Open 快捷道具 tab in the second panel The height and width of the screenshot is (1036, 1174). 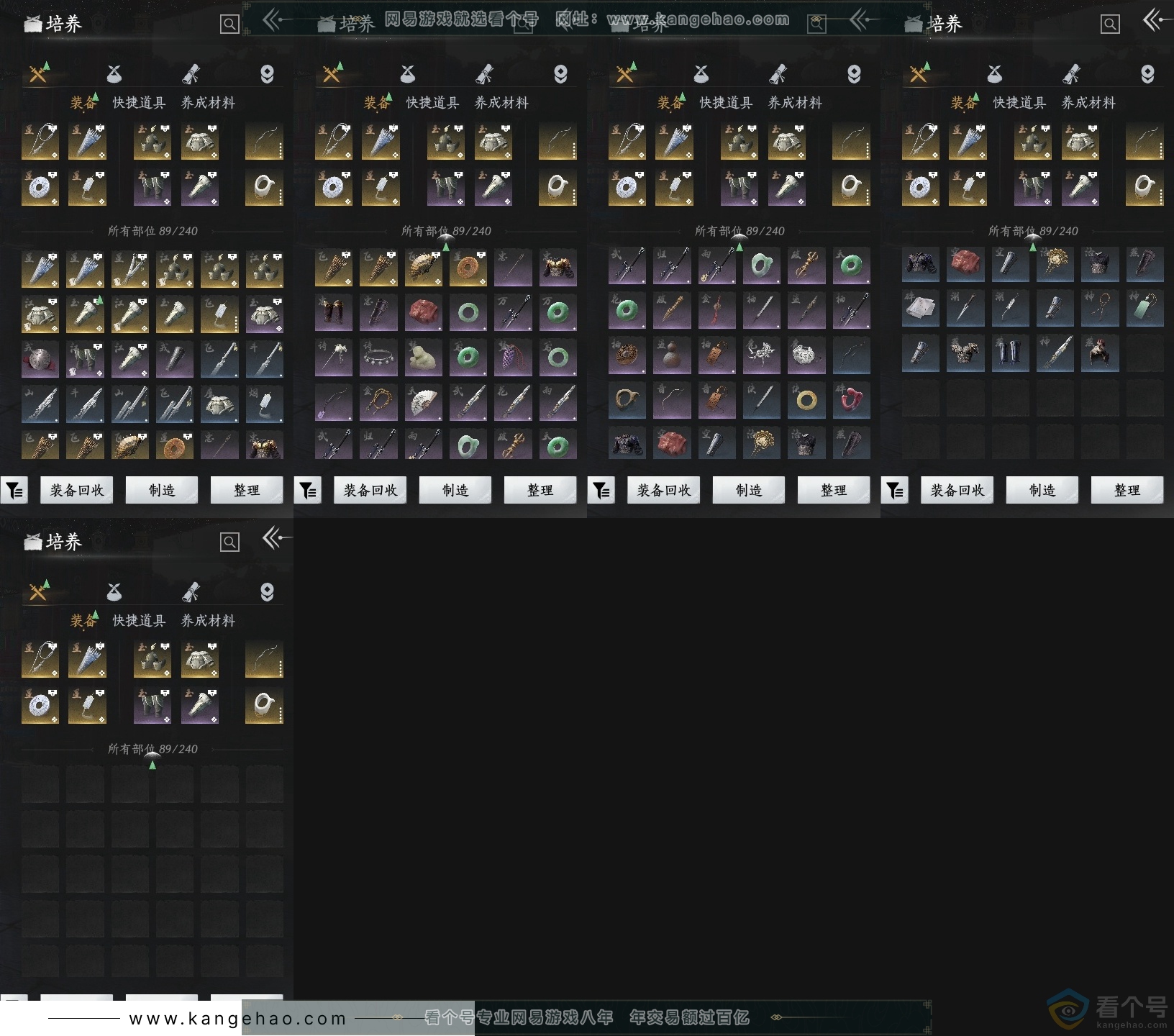(x=432, y=103)
